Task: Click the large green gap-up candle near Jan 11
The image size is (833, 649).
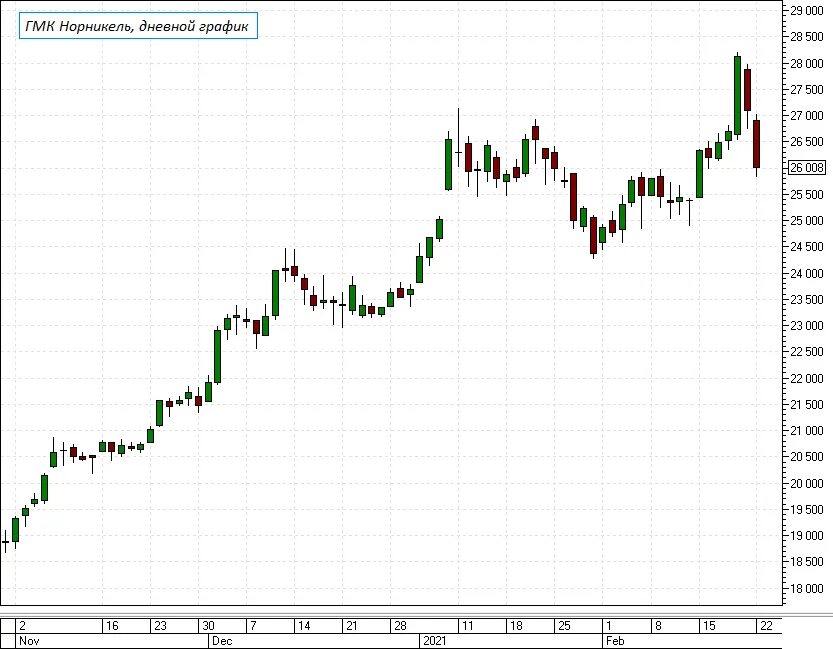Action: tap(448, 165)
